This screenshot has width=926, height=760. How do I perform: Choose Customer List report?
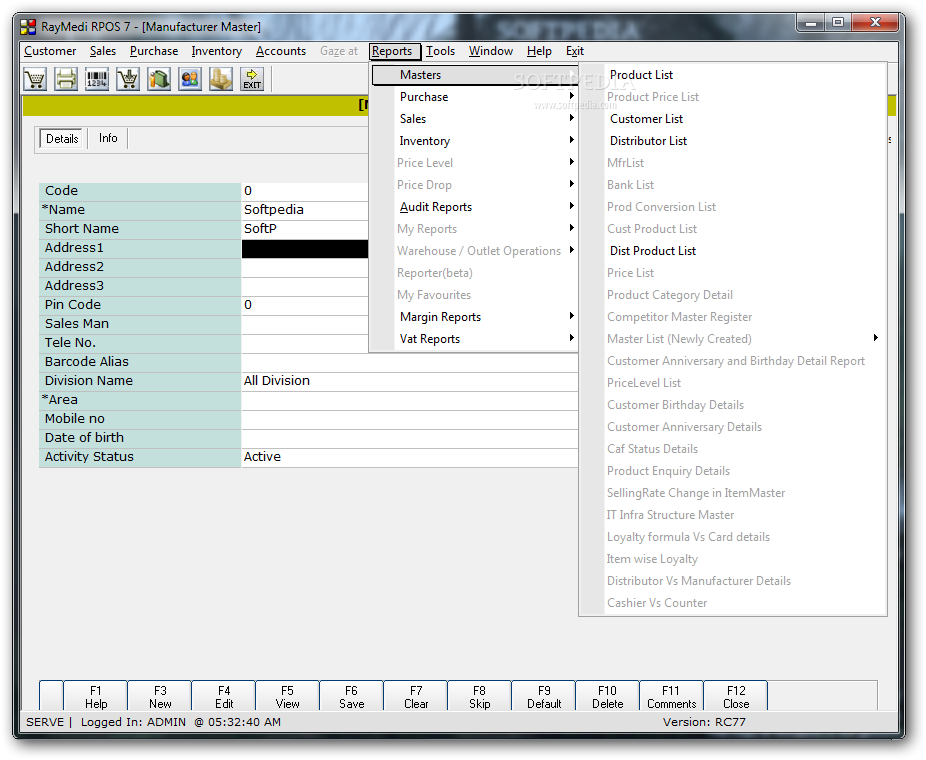(646, 119)
